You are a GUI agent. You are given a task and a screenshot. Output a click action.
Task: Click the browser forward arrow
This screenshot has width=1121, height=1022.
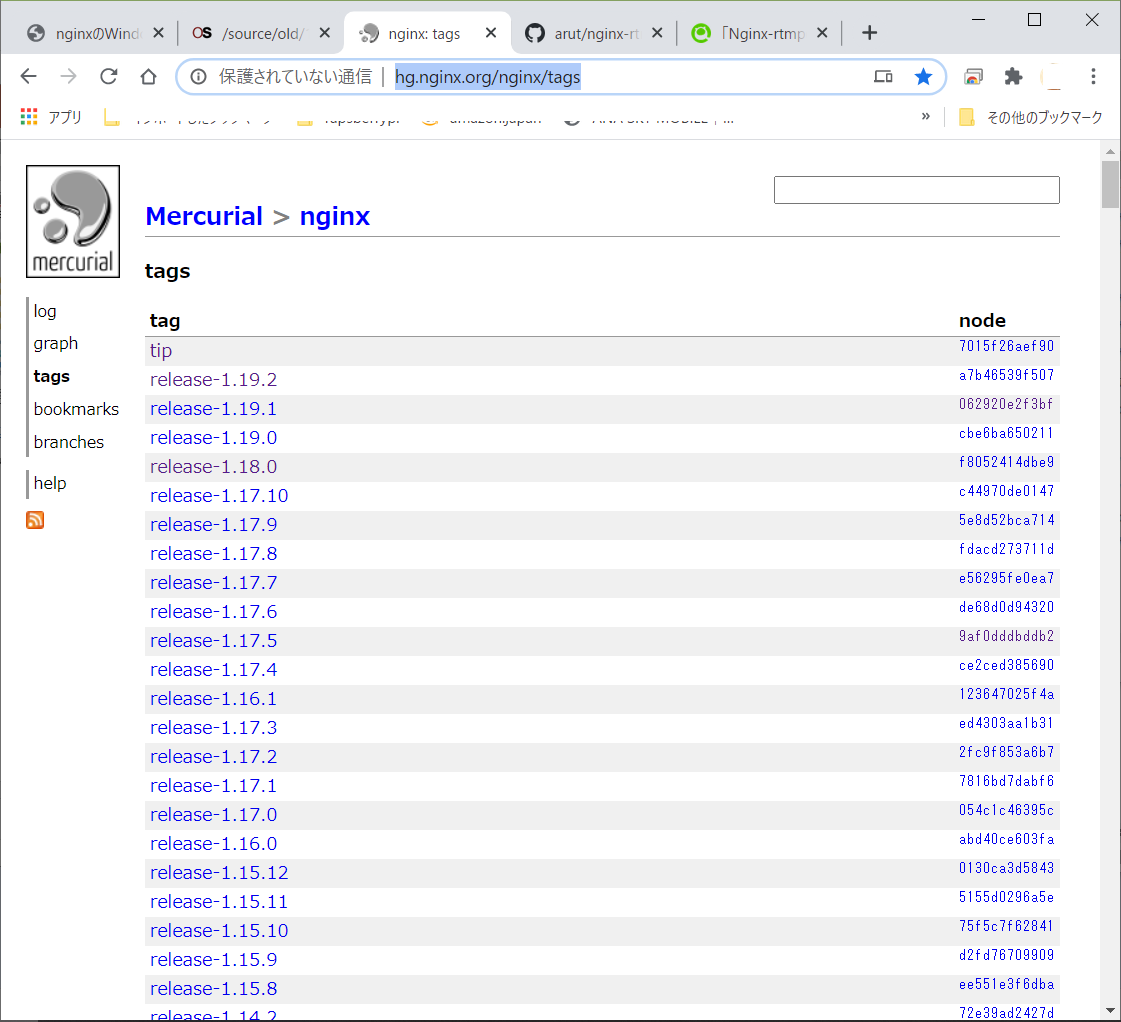click(69, 76)
